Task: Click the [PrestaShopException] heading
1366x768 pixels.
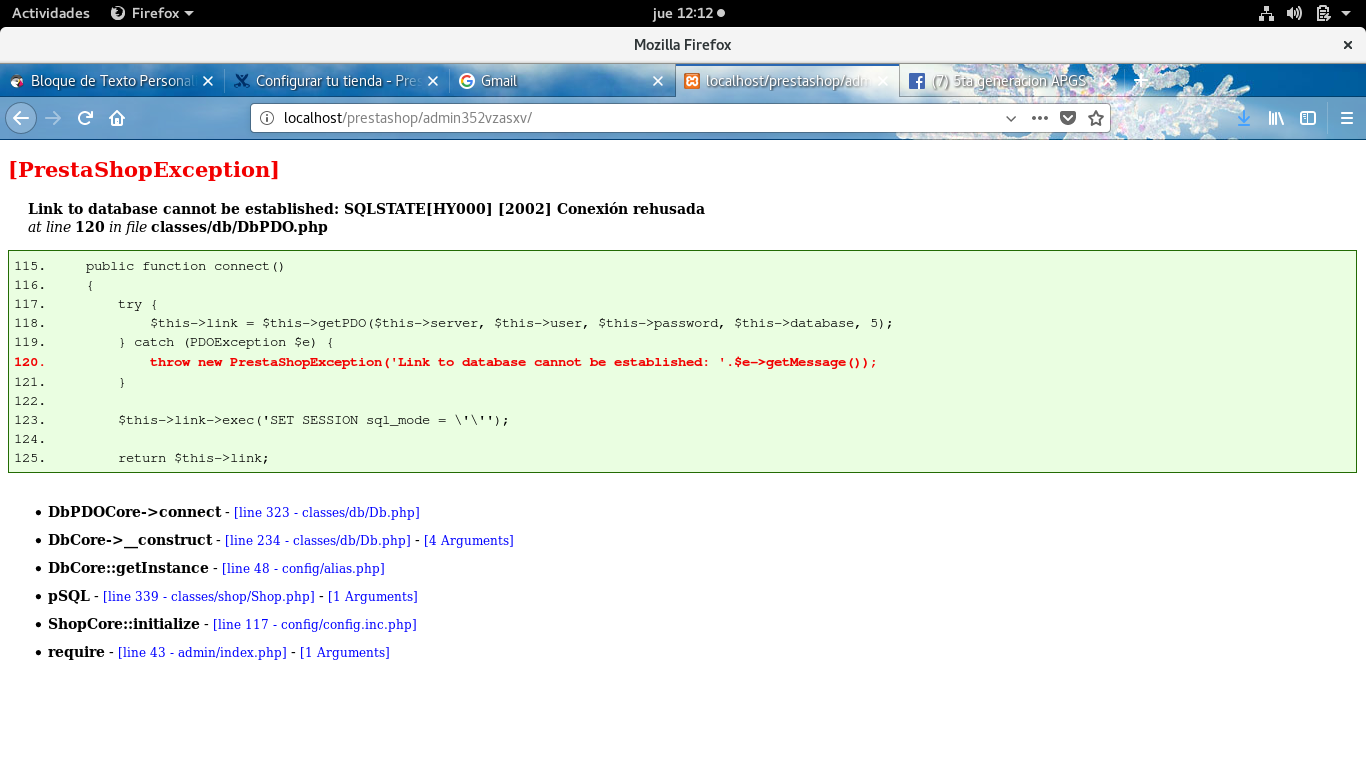Action: tap(144, 170)
